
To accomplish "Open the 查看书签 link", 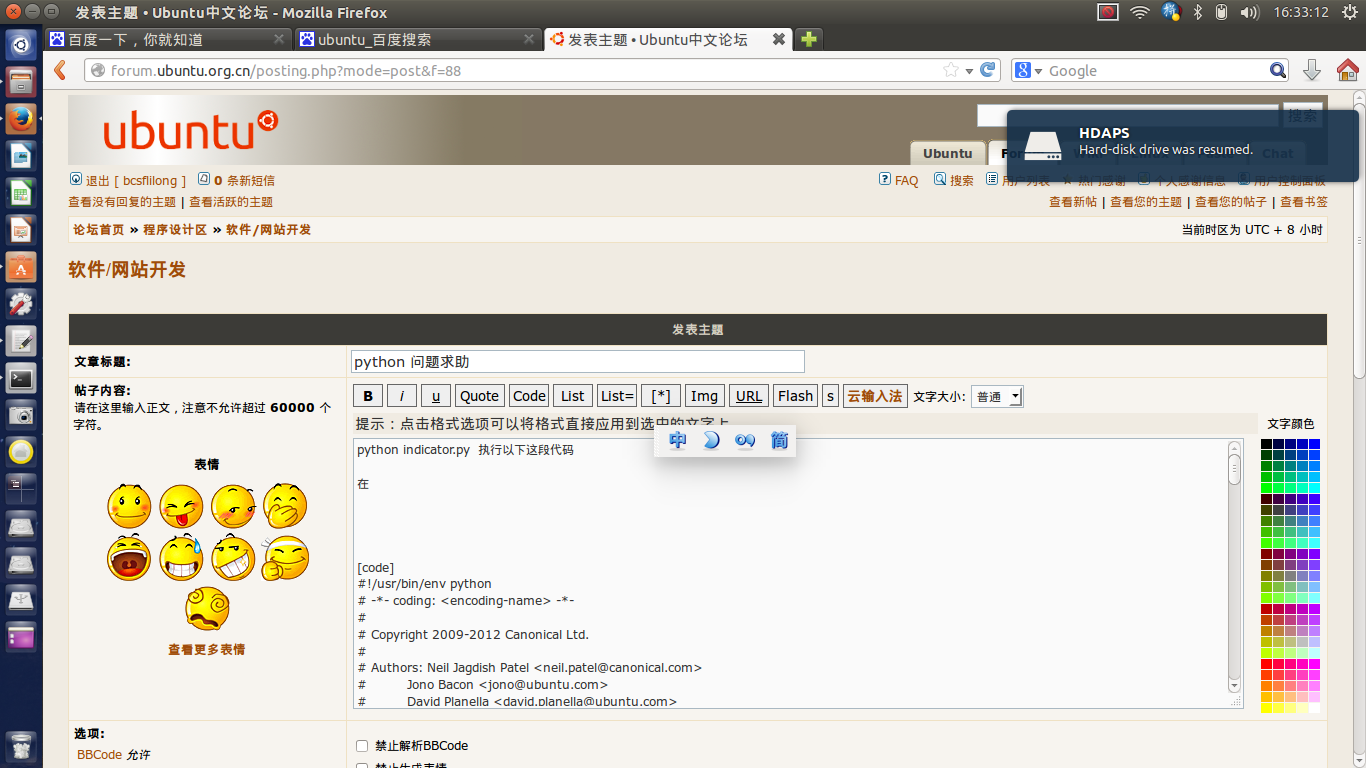I will (1304, 202).
